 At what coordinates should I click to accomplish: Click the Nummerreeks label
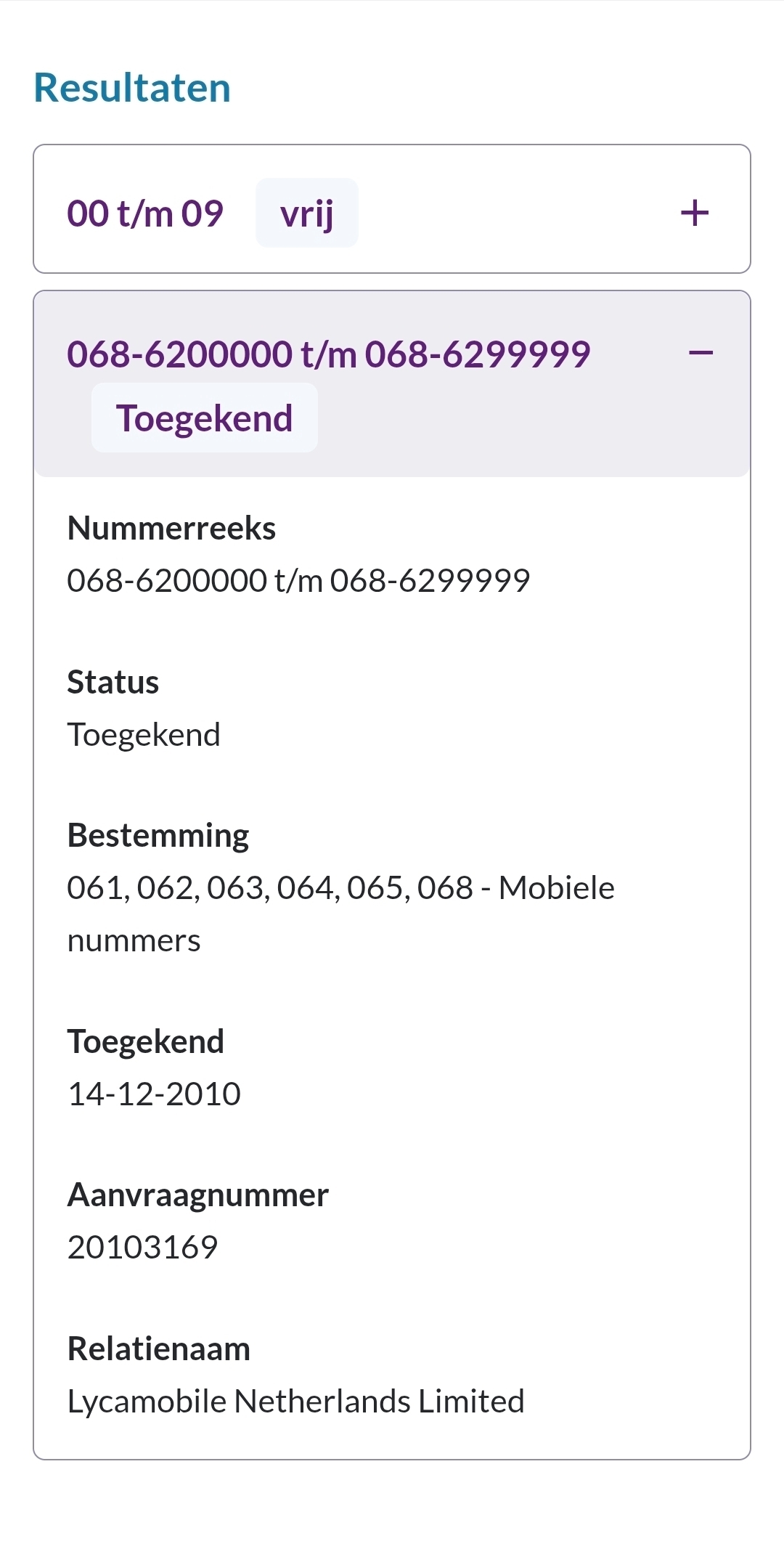pyautogui.click(x=171, y=528)
